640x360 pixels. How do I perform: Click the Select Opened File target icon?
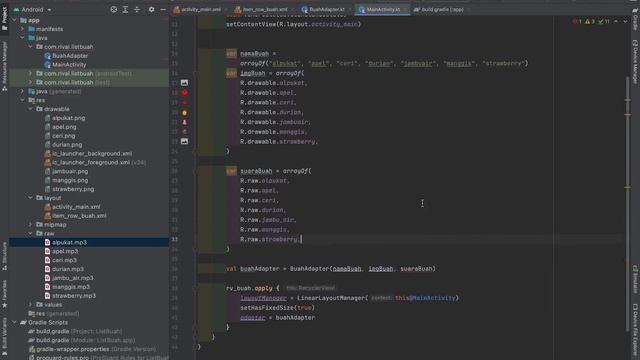pyautogui.click(x=113, y=9)
